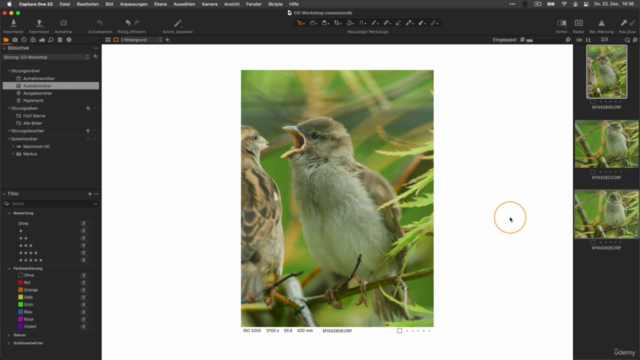Select thumbnail MTX42823.ORF
Viewport: 640px width, 360px height.
[x=607, y=144]
